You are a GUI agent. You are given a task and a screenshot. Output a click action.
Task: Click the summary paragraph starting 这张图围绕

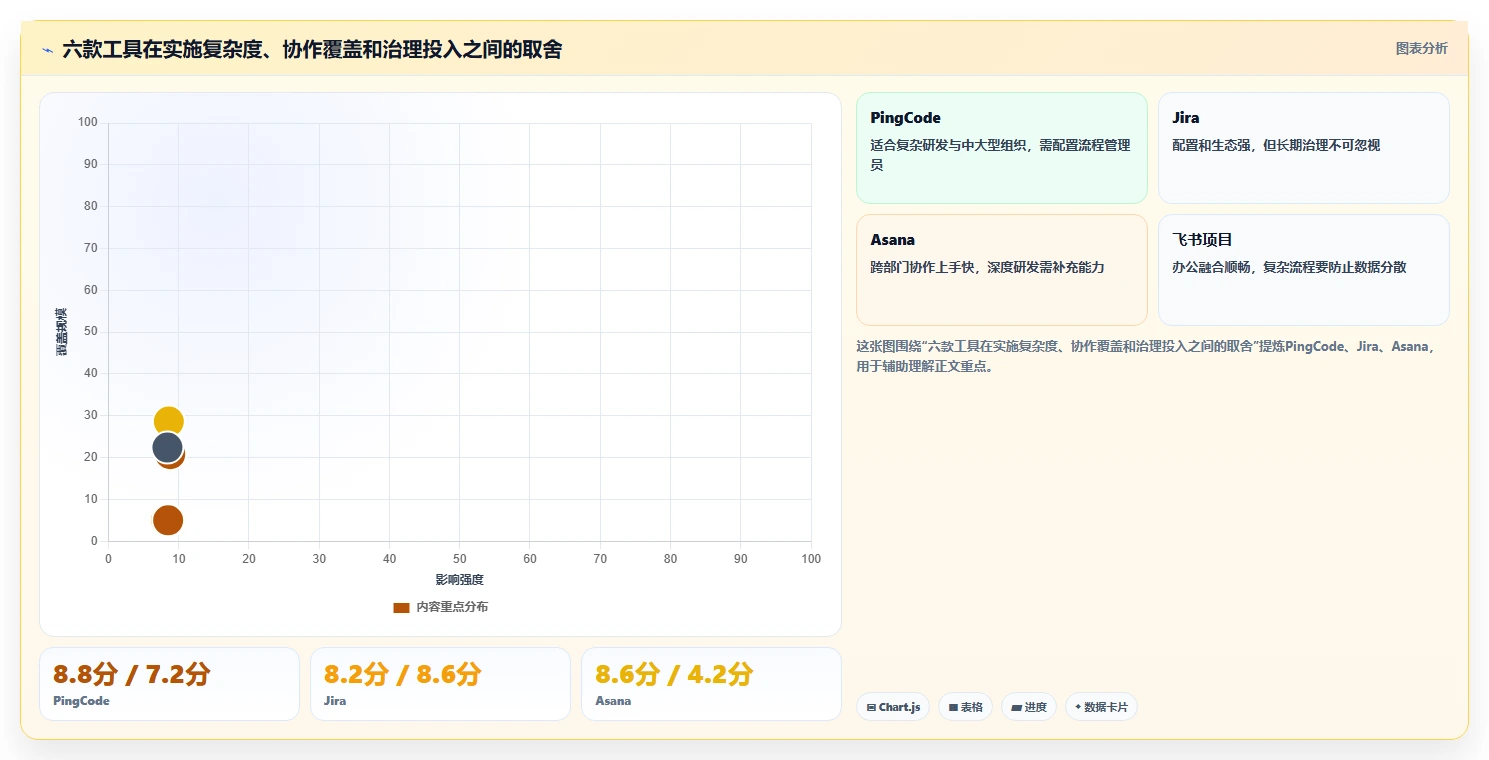pyautogui.click(x=1146, y=356)
